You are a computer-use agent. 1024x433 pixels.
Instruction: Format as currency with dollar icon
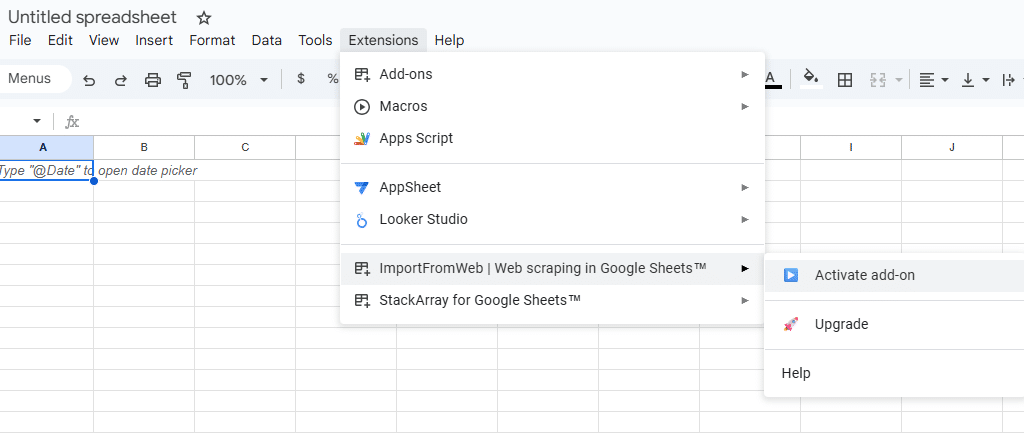(x=301, y=79)
